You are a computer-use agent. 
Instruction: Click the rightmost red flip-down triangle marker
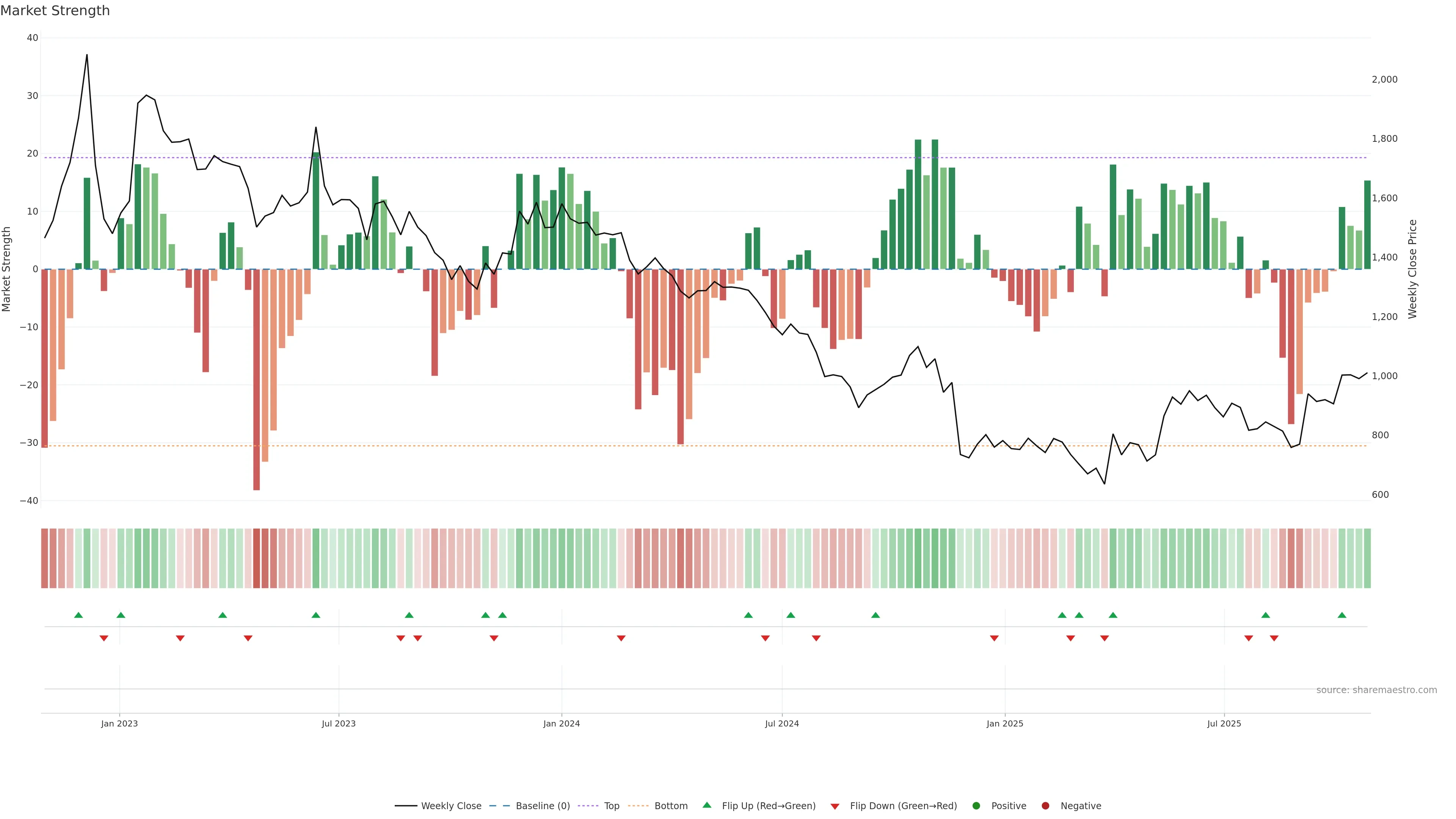(1274, 638)
